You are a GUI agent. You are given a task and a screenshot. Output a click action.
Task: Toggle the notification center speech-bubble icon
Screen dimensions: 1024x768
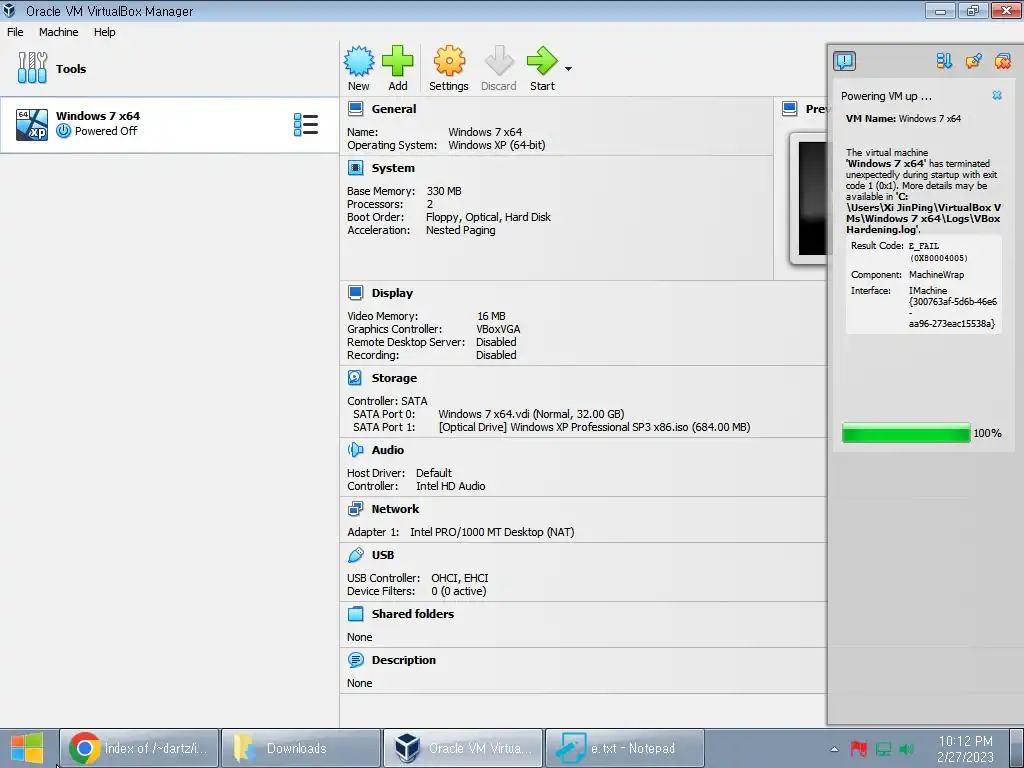click(x=844, y=61)
